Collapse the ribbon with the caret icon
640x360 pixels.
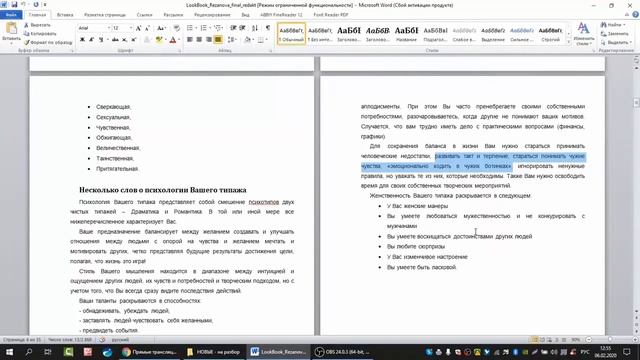tap(627, 15)
